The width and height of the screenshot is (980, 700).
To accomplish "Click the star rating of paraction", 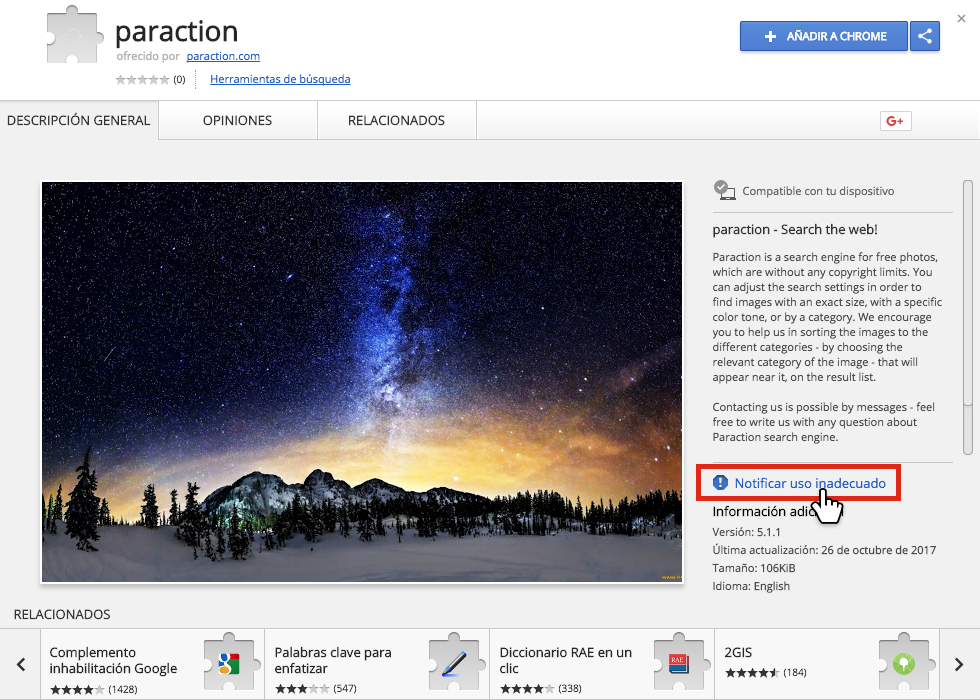I will coord(142,79).
